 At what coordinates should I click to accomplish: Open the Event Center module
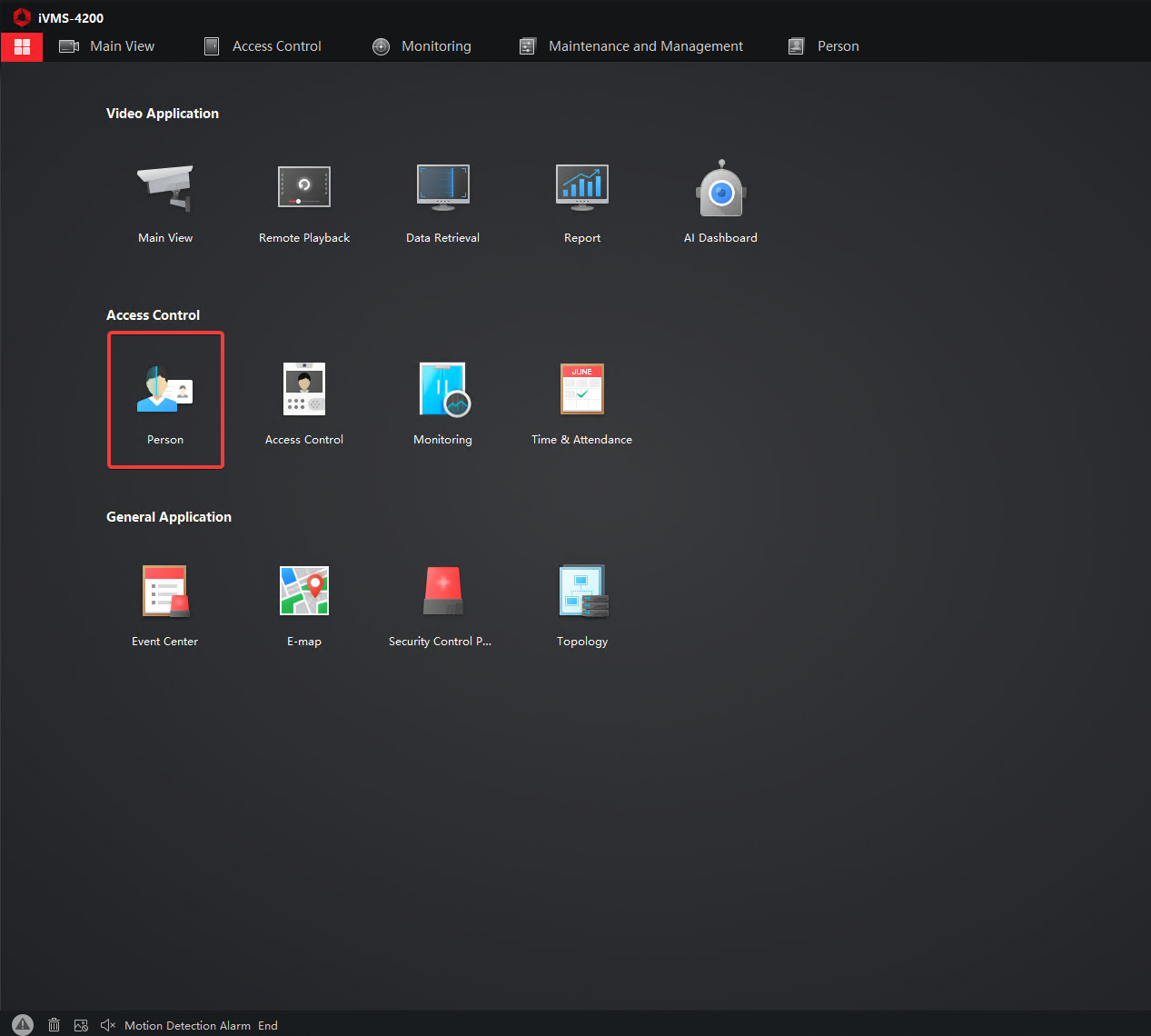pos(165,593)
